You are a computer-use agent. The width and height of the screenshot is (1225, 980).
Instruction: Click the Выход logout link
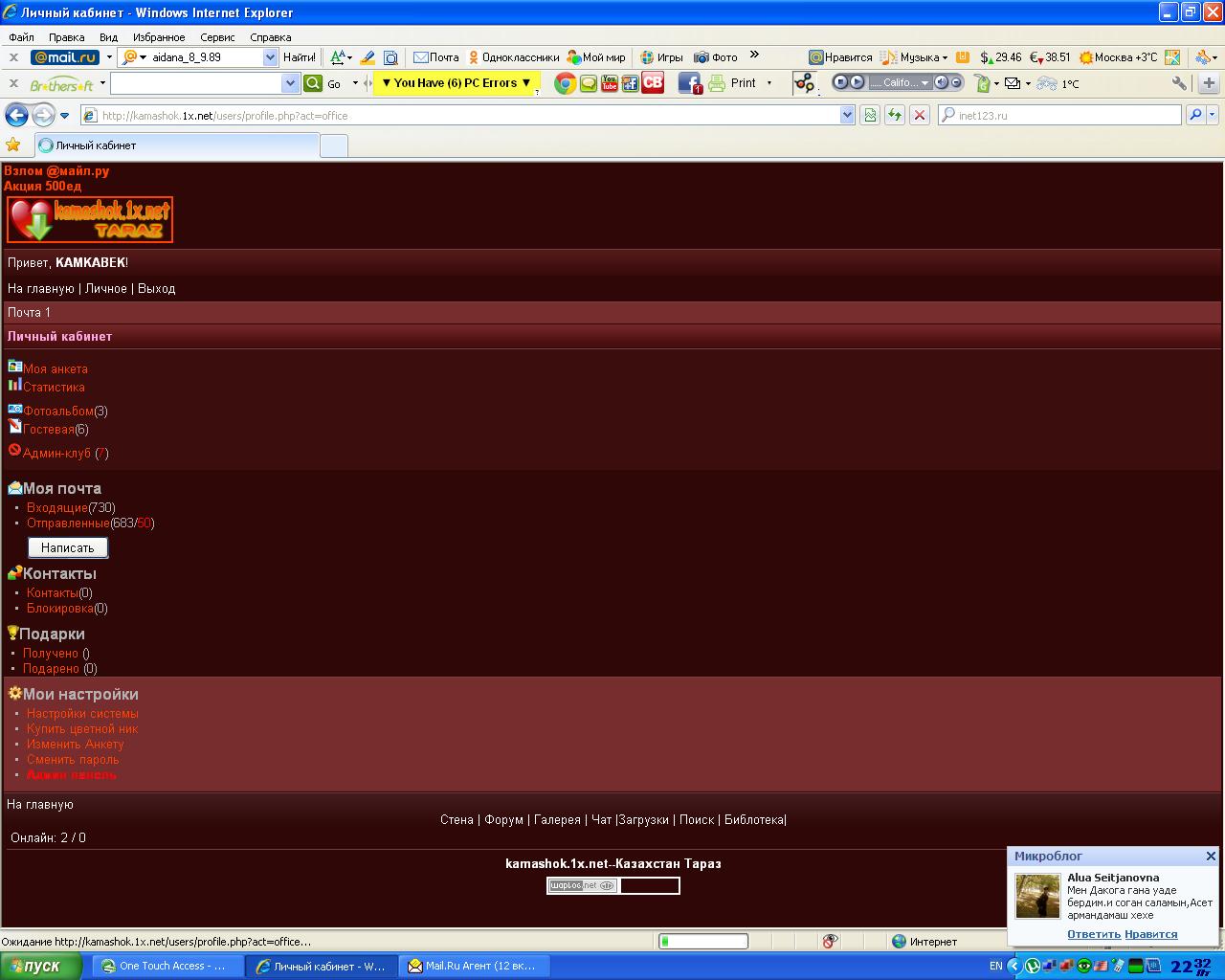(x=157, y=289)
